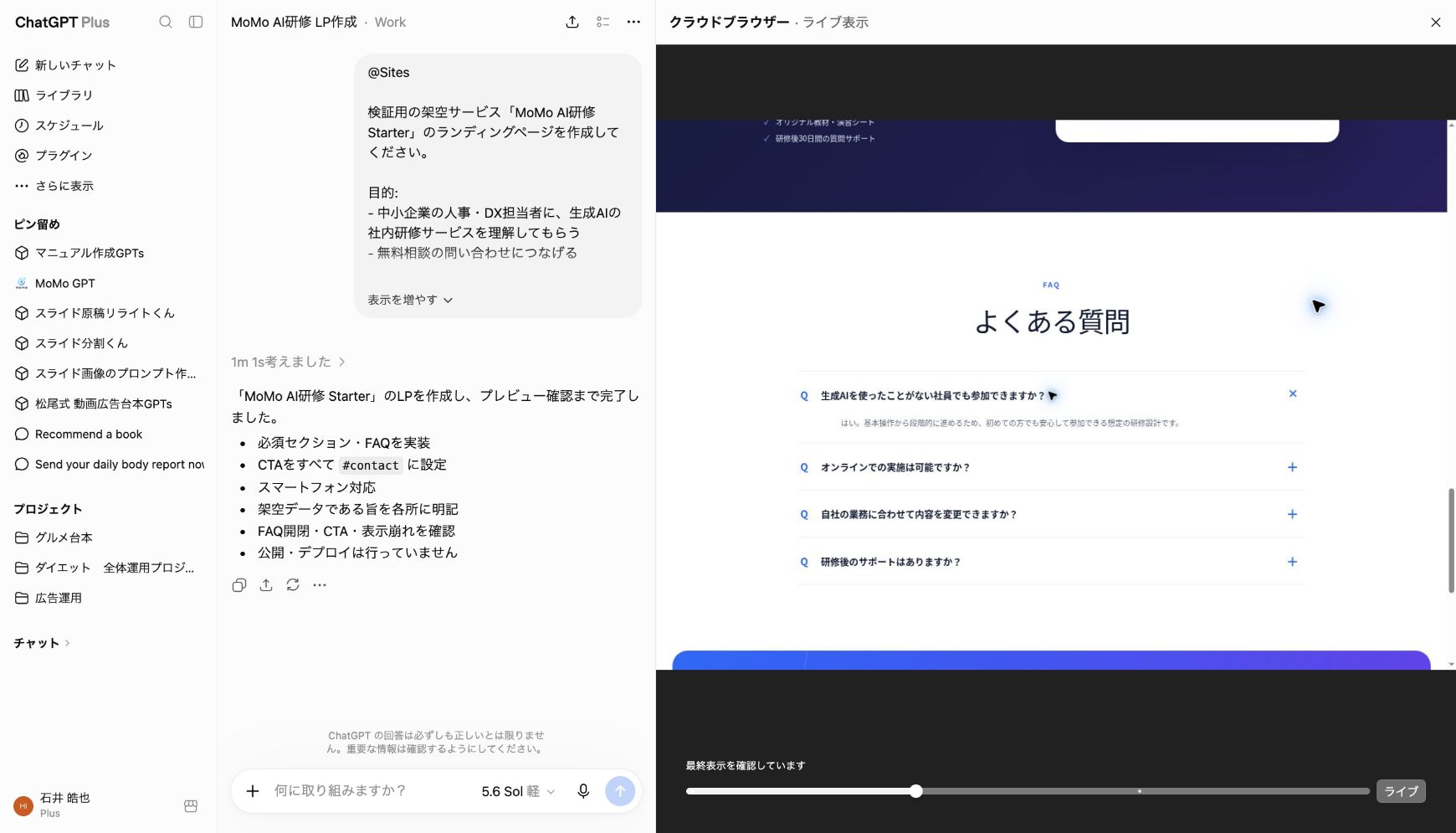Viewport: 1456px width, 833px height.
Task: Click the timeline slider handle
Action: pyautogui.click(x=916, y=791)
